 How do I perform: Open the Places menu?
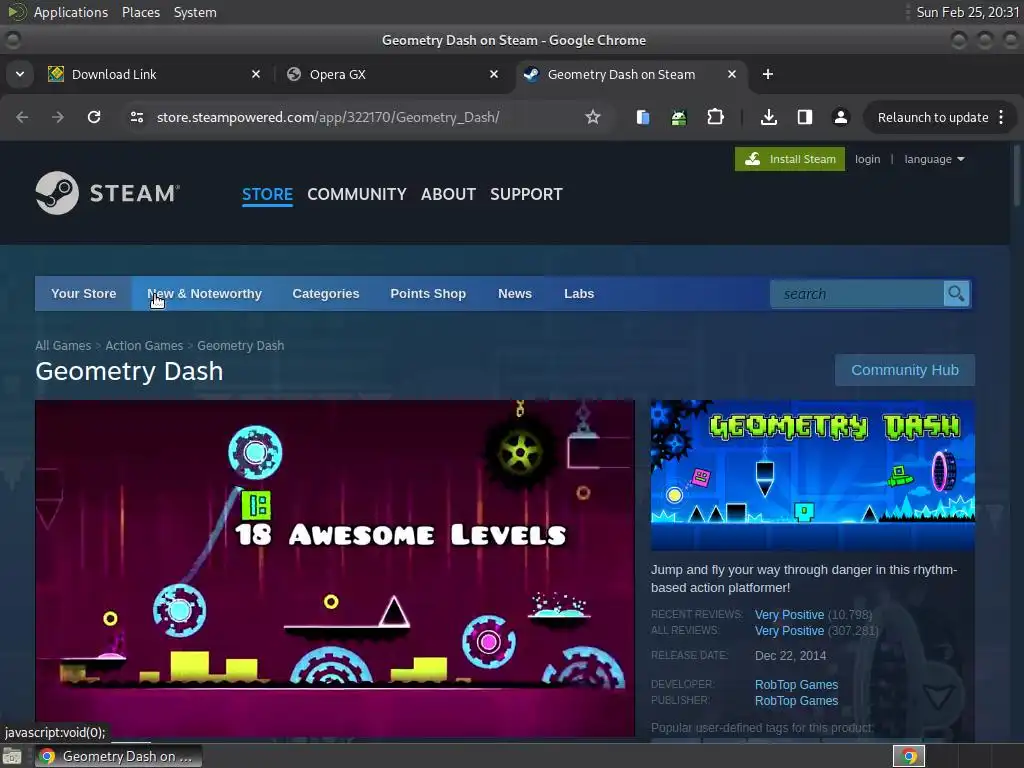[140, 12]
